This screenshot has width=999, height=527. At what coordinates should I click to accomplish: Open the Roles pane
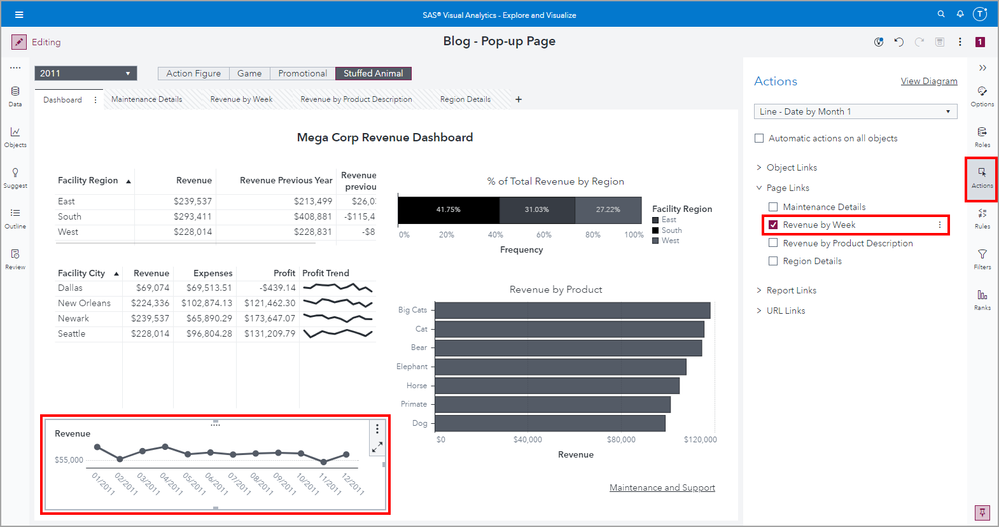982,137
